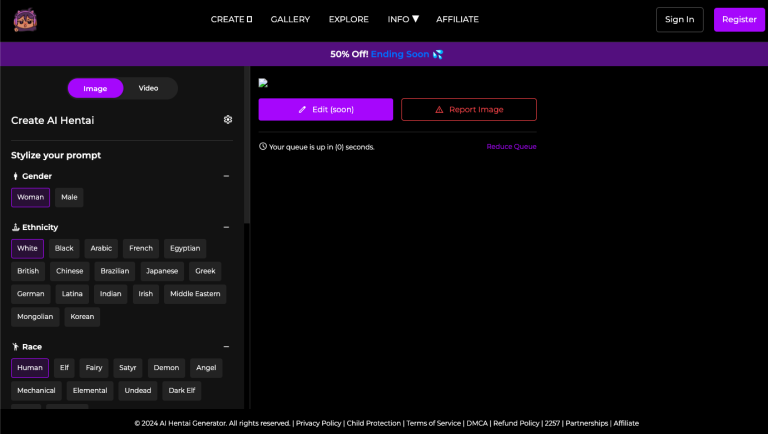Click the broken image placeholder icon
Viewport: 768px width, 434px height.
(263, 83)
